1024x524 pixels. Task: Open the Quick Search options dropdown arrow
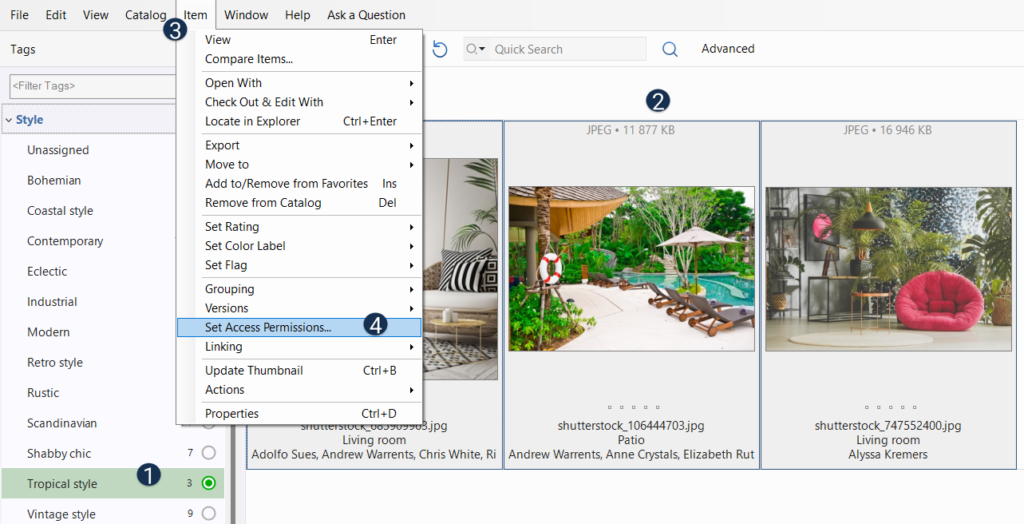click(x=476, y=49)
